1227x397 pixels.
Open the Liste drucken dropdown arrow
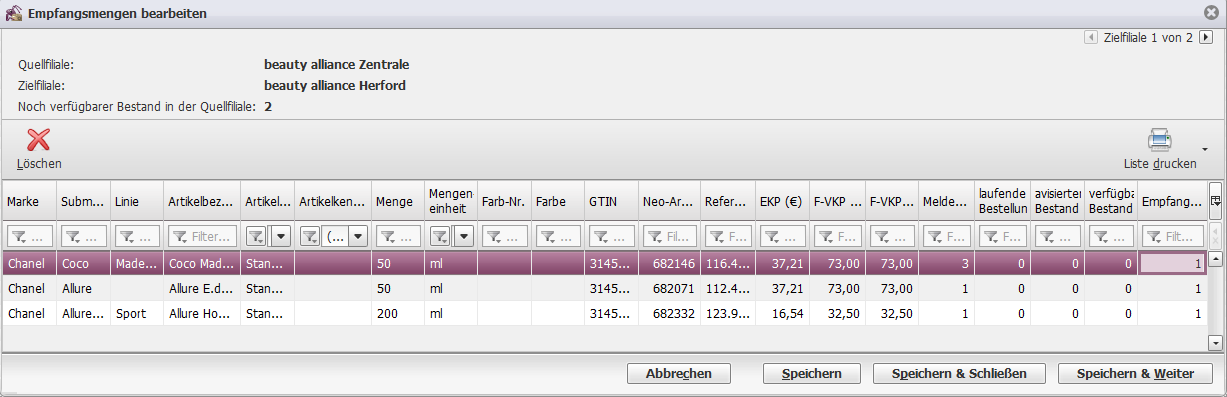pos(1204,149)
